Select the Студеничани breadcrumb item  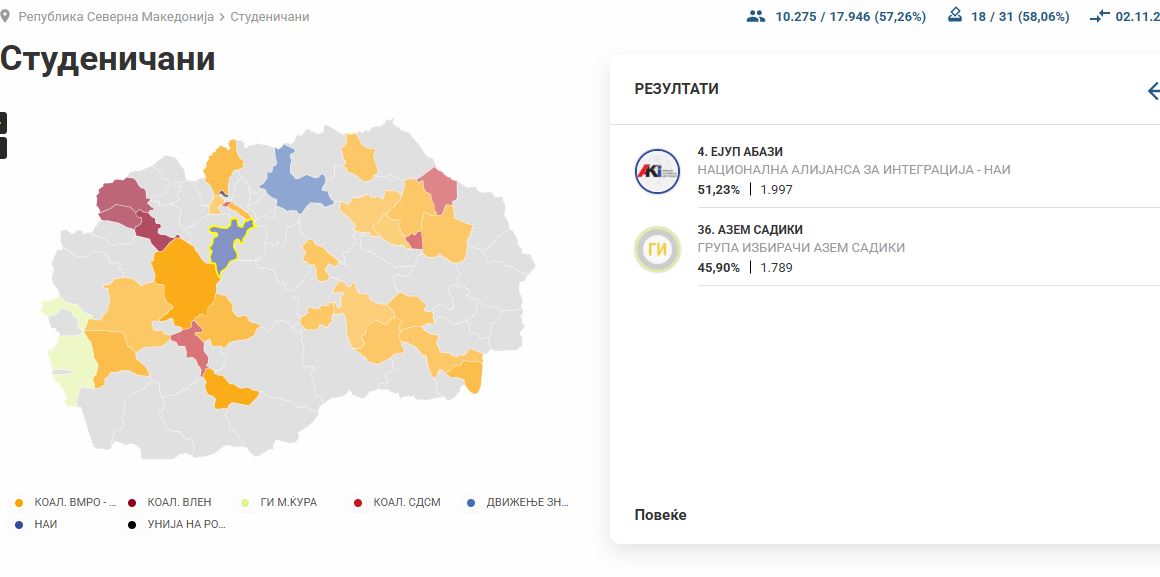[270, 17]
